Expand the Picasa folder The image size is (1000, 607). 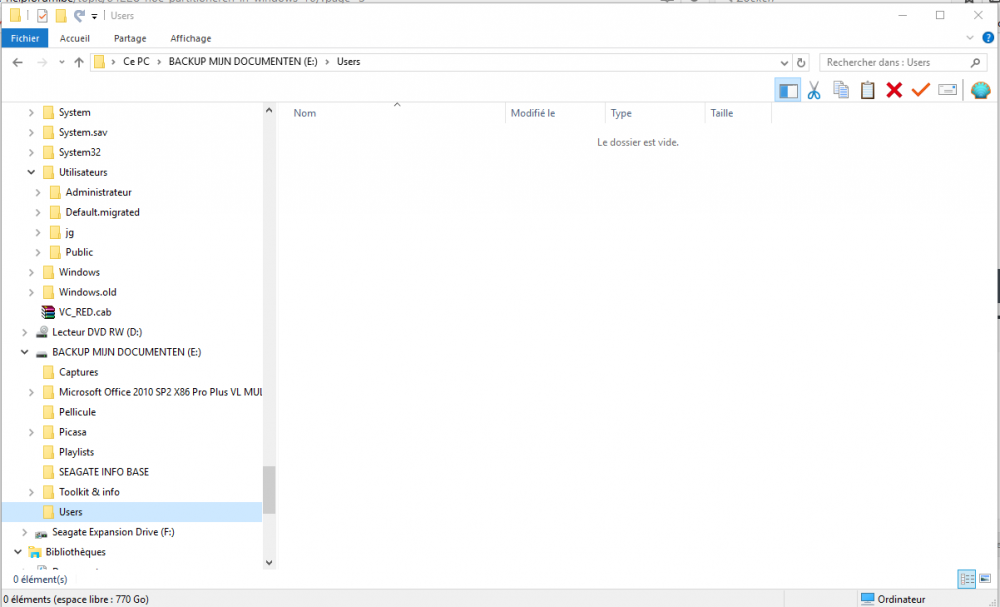point(31,432)
